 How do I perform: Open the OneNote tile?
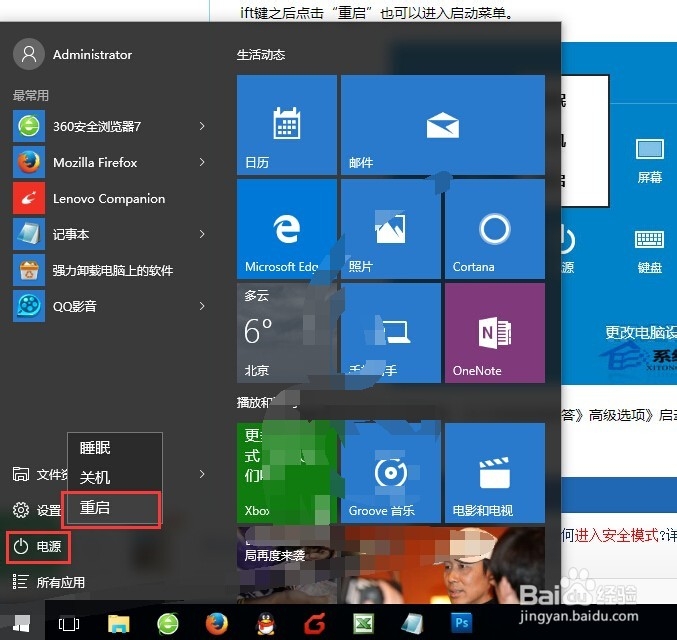pos(495,333)
